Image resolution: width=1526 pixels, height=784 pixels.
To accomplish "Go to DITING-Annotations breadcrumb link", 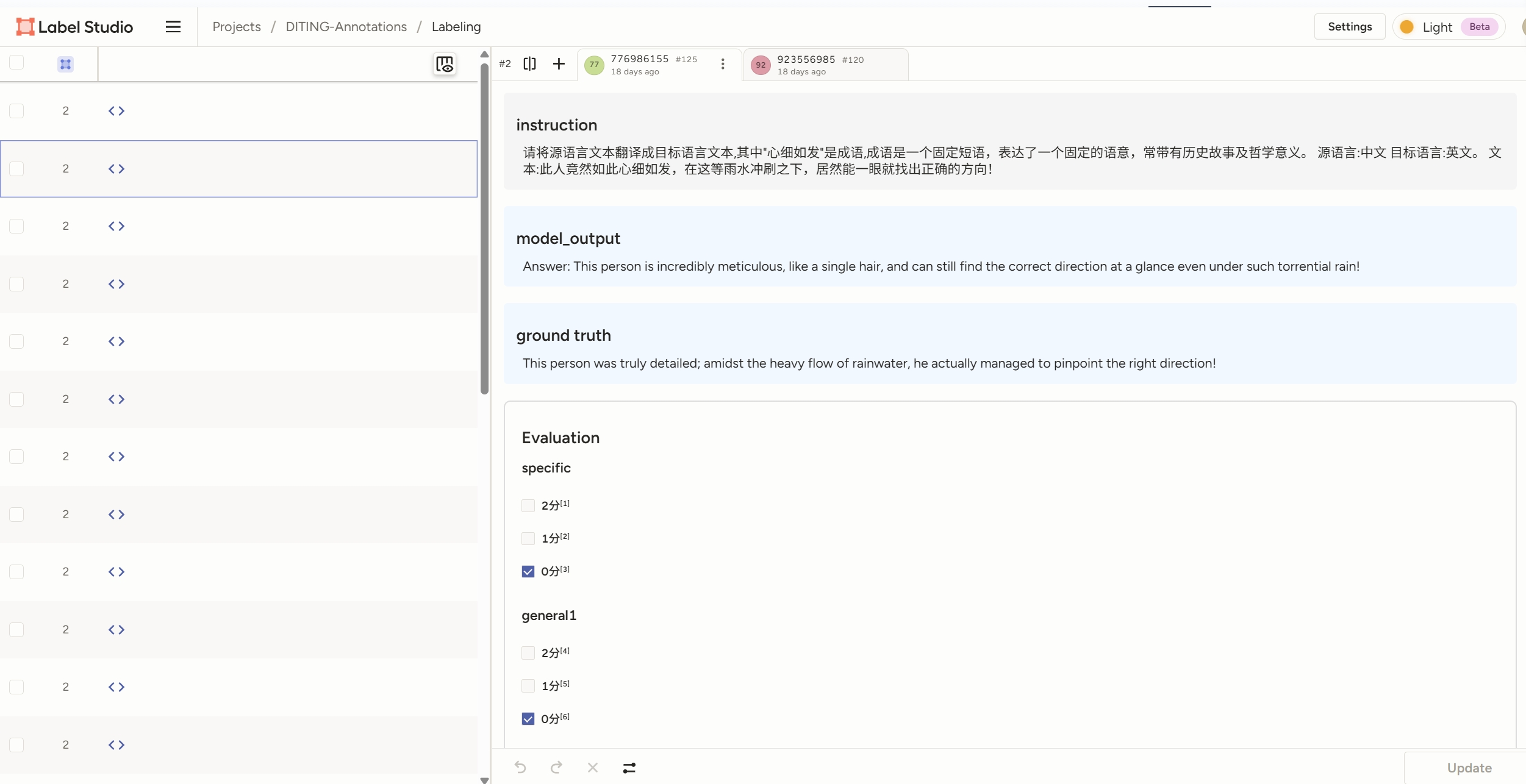I will [346, 27].
